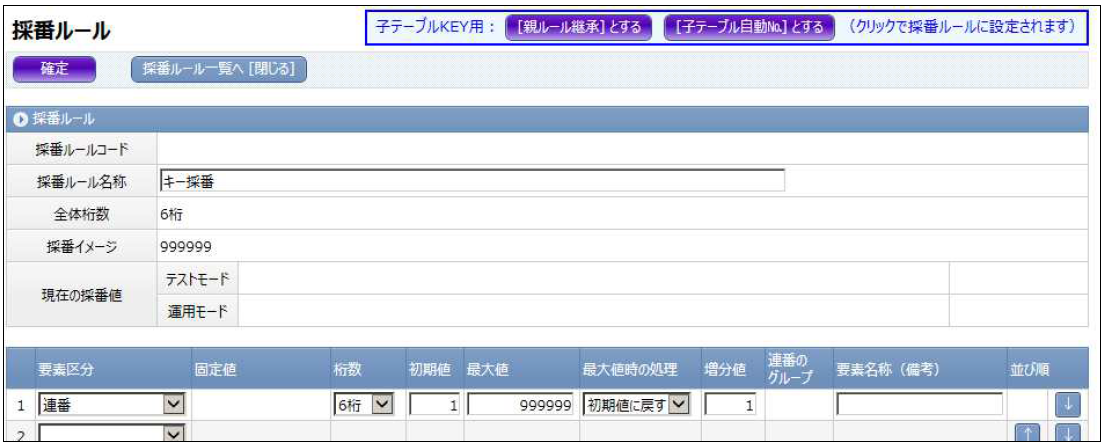Click the 要素区分 column header
Screen dimensions: 1108x447
point(65,370)
